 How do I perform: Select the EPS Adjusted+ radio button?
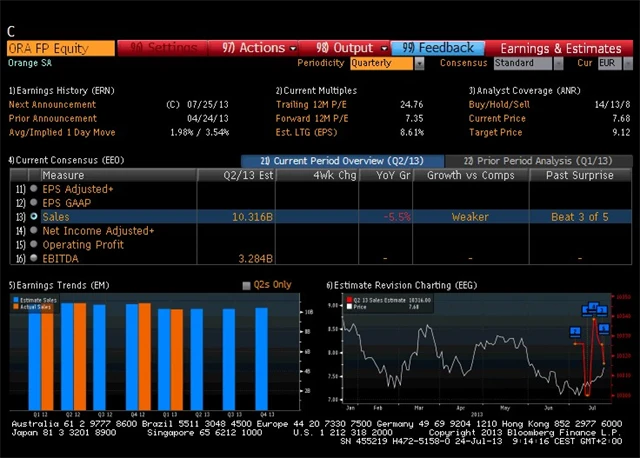[x=34, y=188]
